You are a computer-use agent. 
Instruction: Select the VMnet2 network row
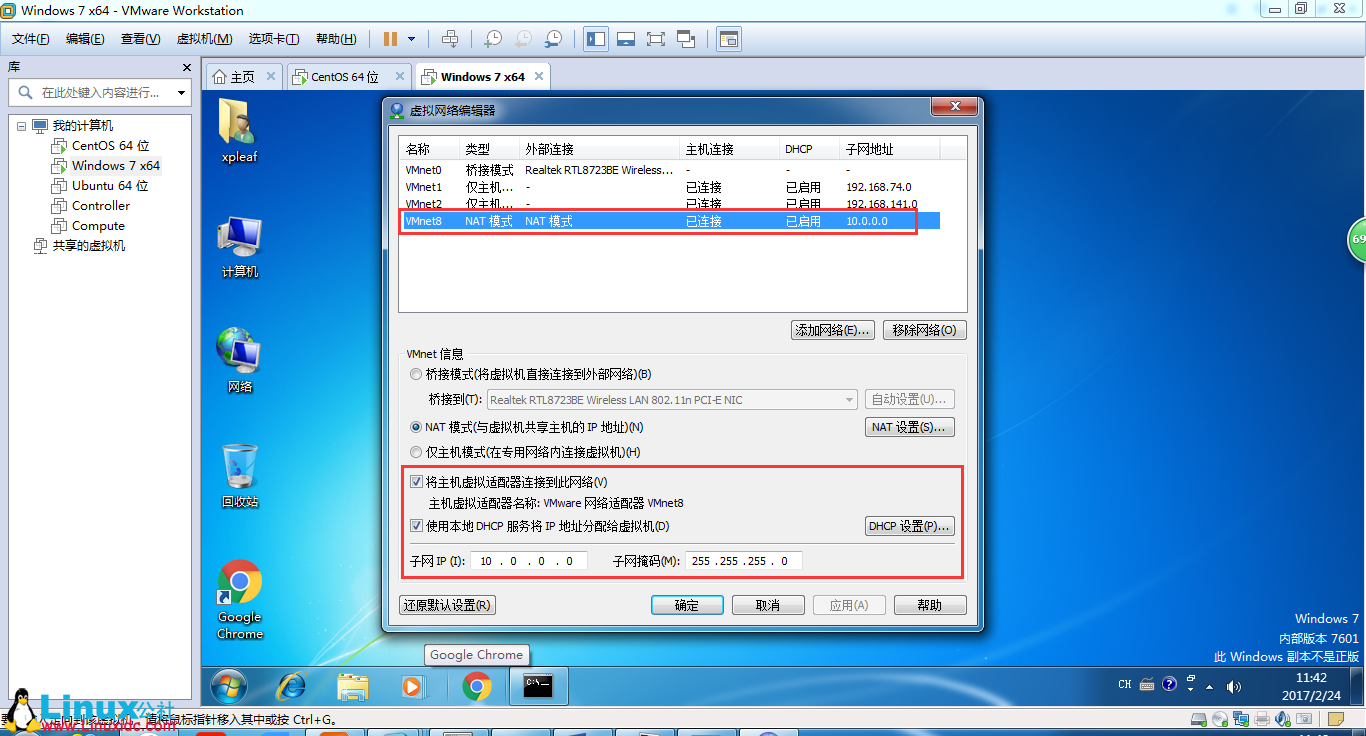point(669,204)
